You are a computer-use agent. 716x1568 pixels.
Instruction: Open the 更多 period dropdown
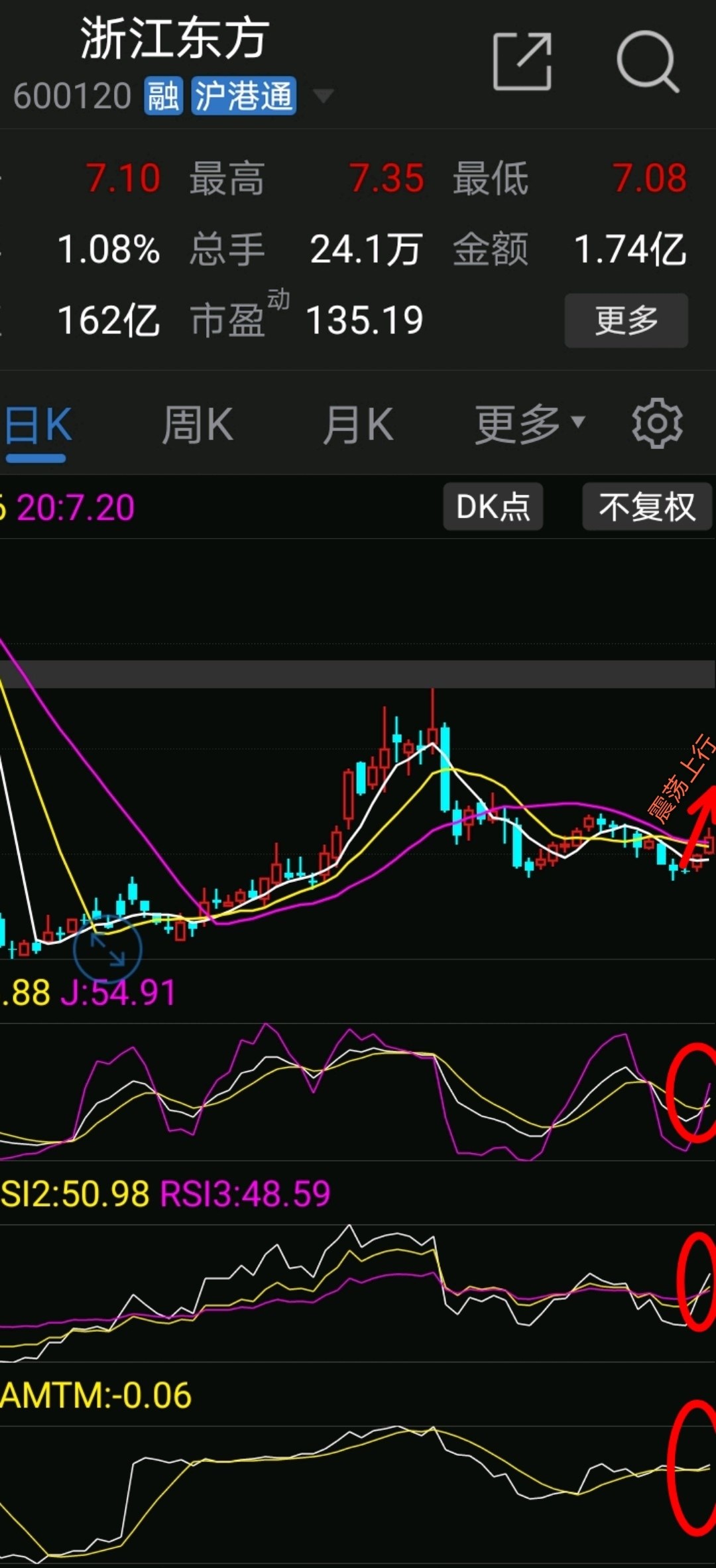pyautogui.click(x=530, y=424)
